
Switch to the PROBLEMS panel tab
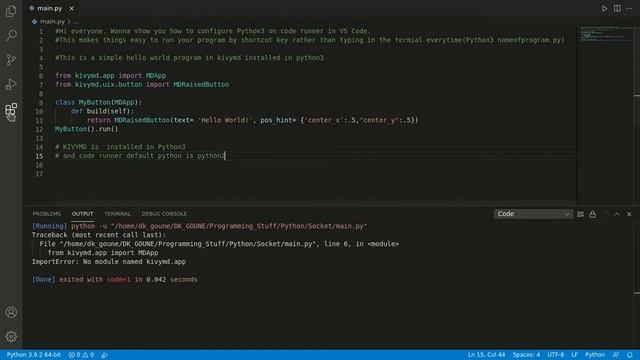click(x=47, y=214)
